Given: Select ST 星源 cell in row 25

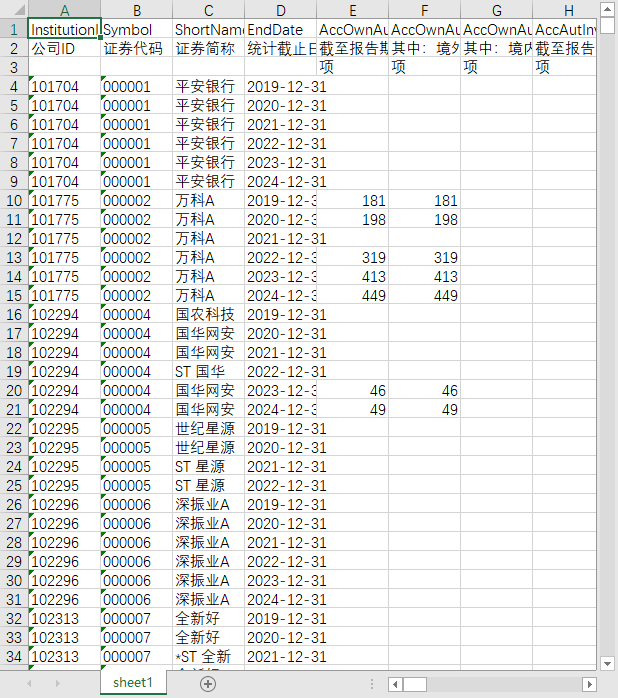Looking at the screenshot, I should [x=209, y=485].
